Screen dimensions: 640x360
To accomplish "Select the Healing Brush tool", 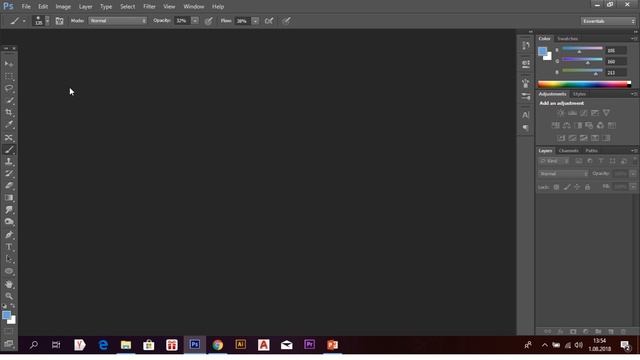I will click(9, 138).
